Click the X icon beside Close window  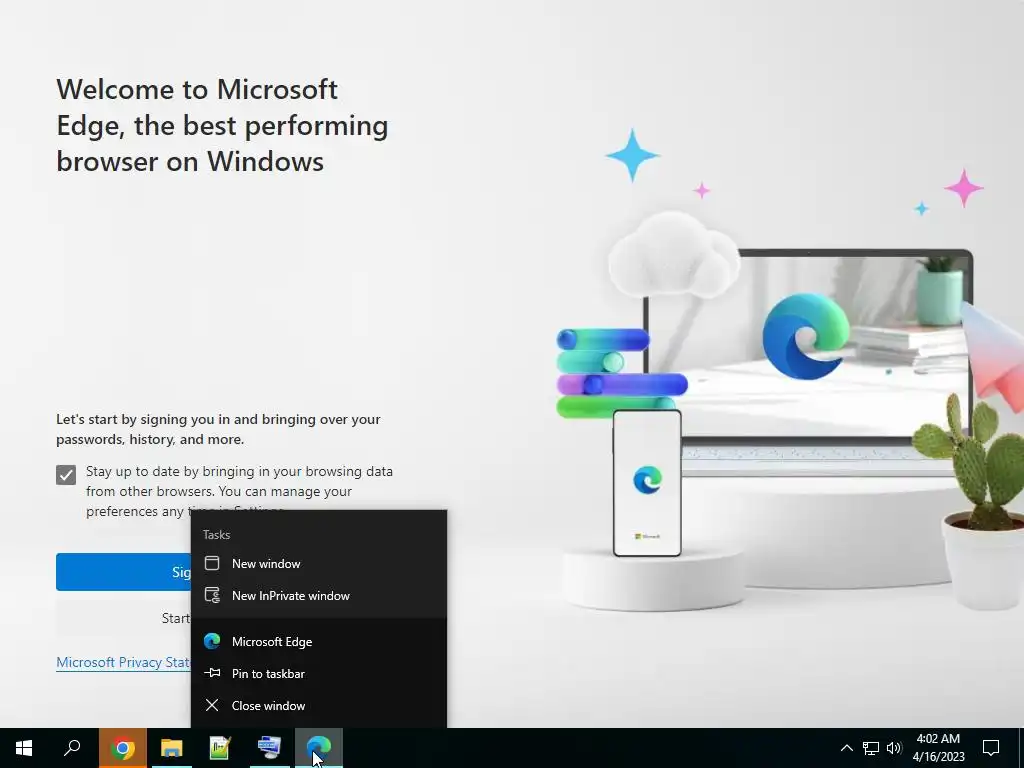coord(212,705)
